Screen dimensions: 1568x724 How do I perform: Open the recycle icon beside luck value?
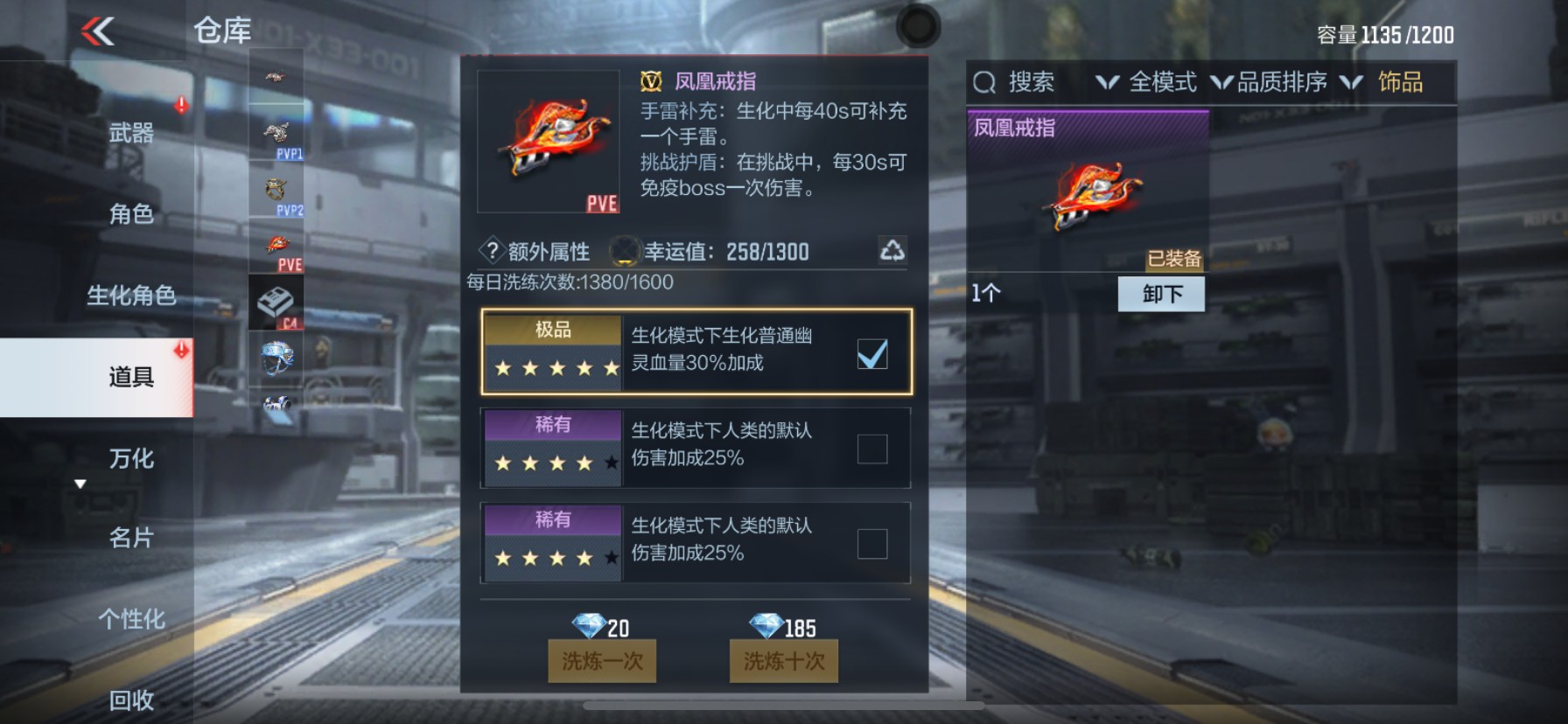pos(892,251)
